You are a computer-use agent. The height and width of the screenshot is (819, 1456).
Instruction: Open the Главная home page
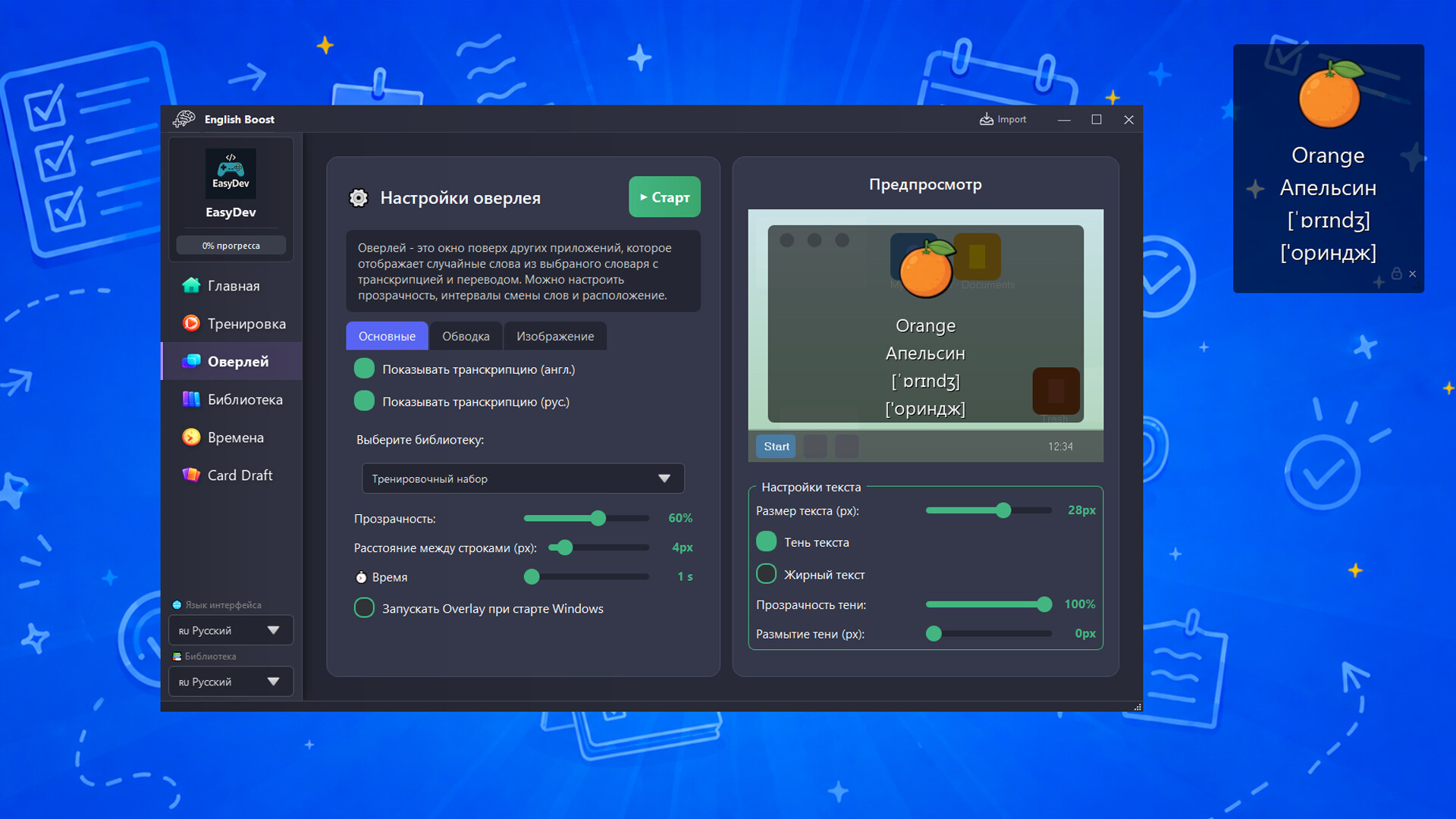coord(231,286)
